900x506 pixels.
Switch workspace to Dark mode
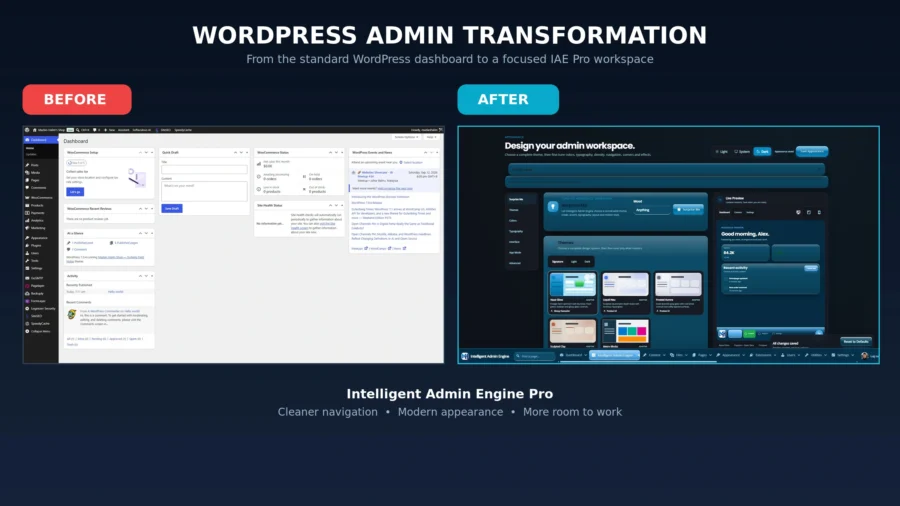tap(762, 151)
